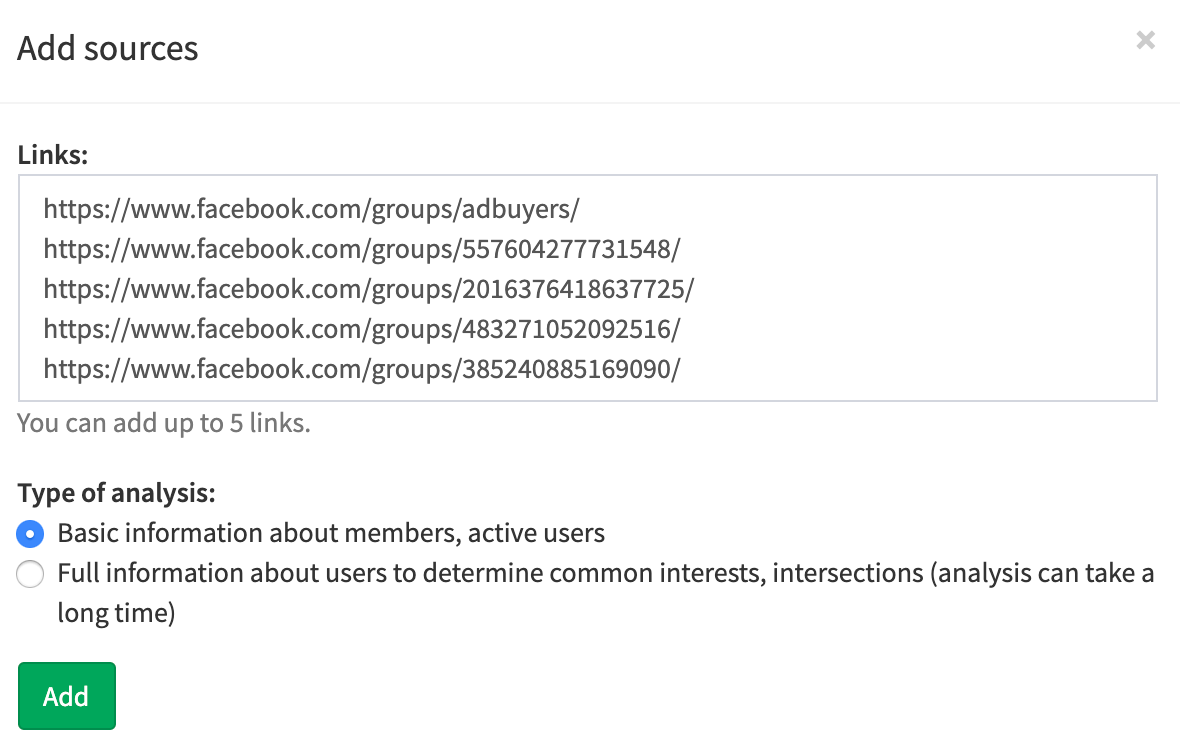The width and height of the screenshot is (1180, 750).
Task: Dismiss the dialog using the X icon
Action: 1145,40
